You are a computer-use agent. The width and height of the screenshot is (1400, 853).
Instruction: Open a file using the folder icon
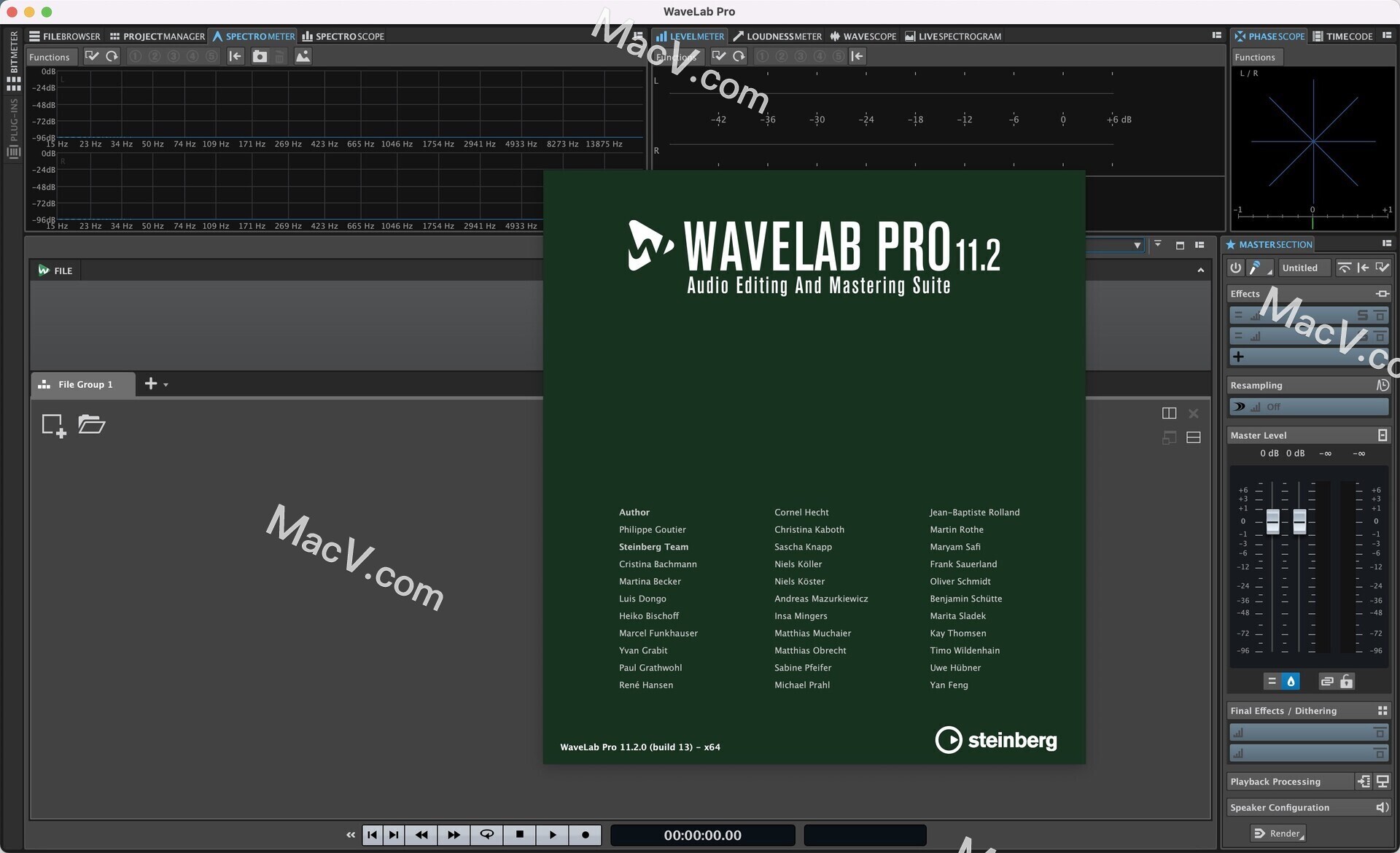92,424
